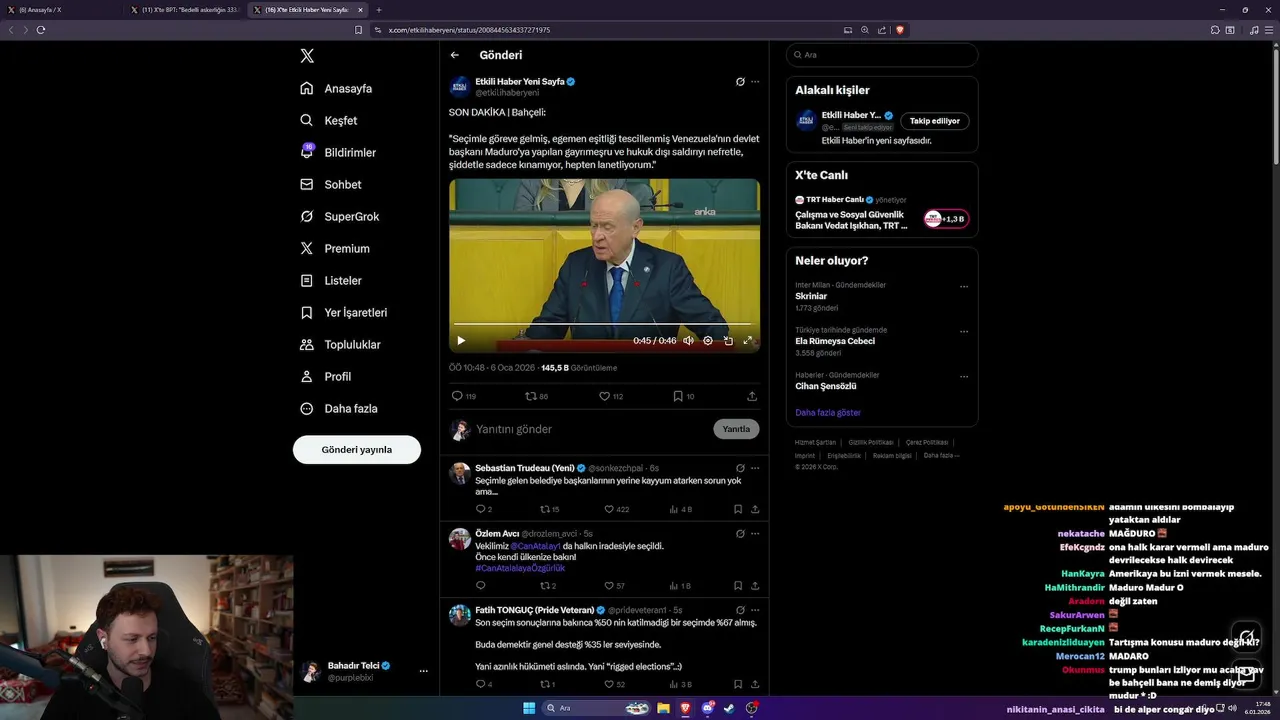Play the Bahçeli video
1280x720 pixels.
[x=461, y=340]
